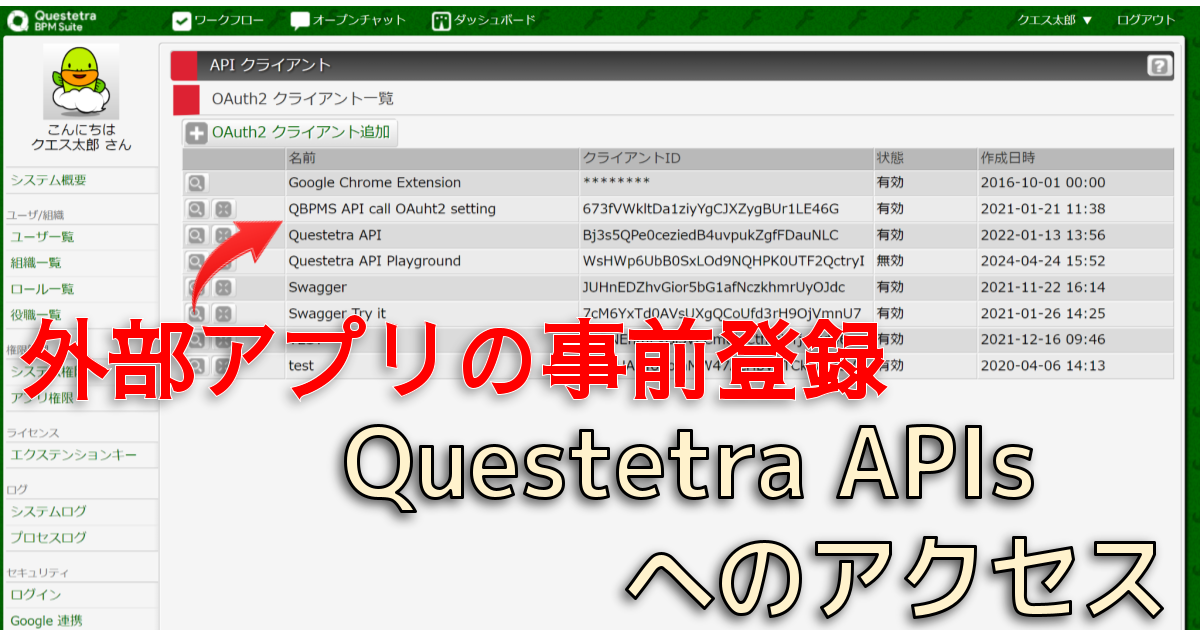Click the クエス太郎 avatar image
This screenshot has height=630, width=1200.
pos(81,81)
